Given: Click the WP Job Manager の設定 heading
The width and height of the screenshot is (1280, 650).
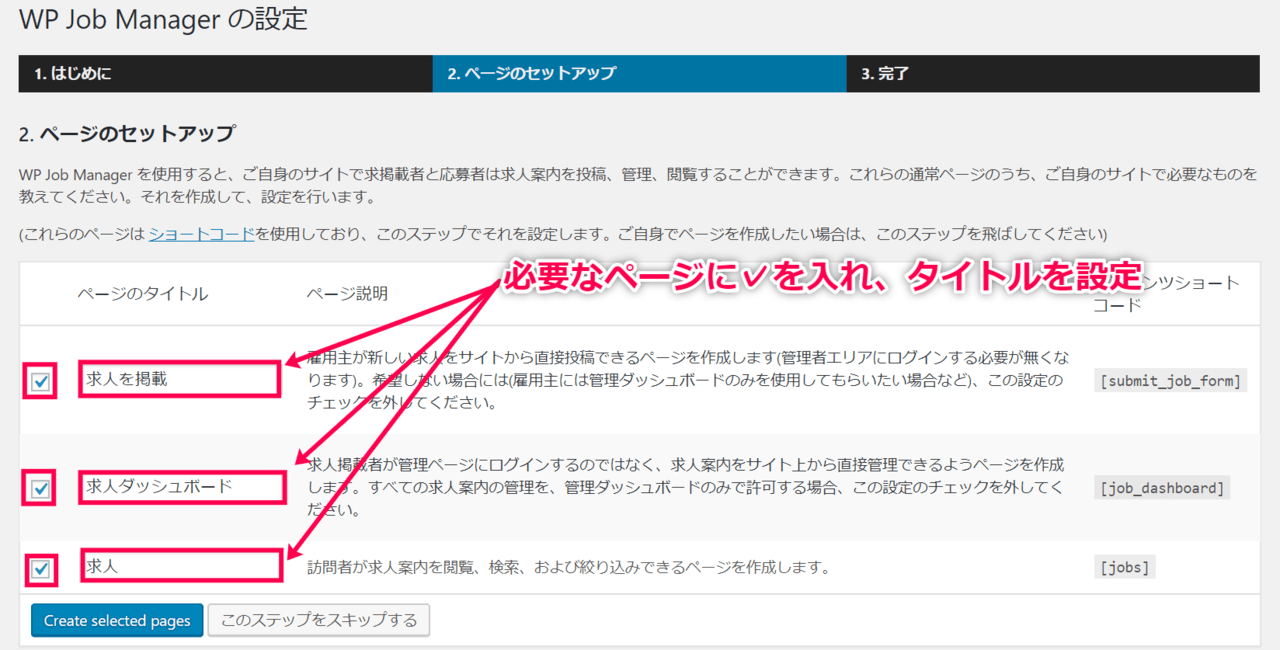Looking at the screenshot, I should point(163,18).
